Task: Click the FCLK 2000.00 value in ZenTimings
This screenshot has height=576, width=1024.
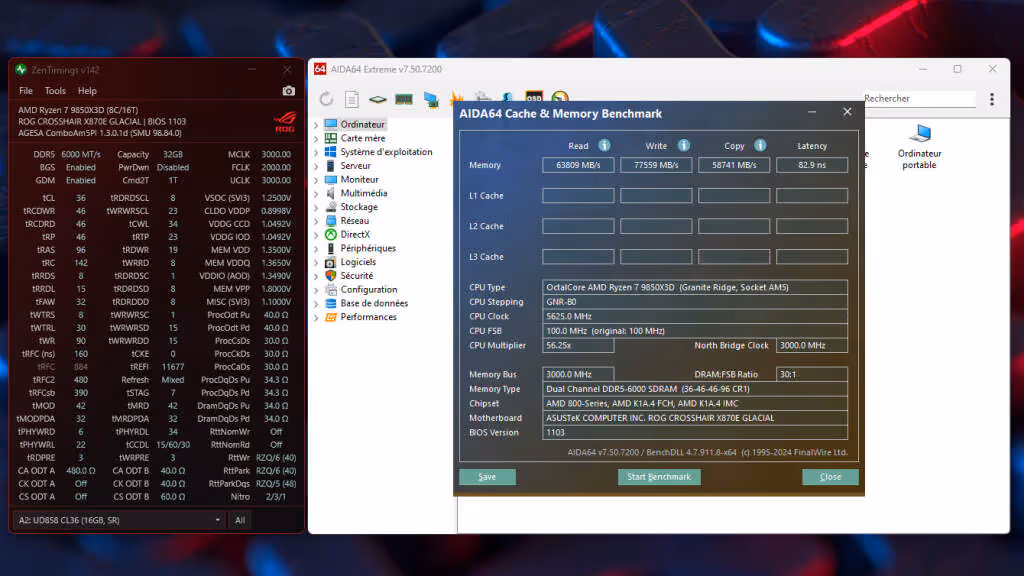Action: click(276, 167)
